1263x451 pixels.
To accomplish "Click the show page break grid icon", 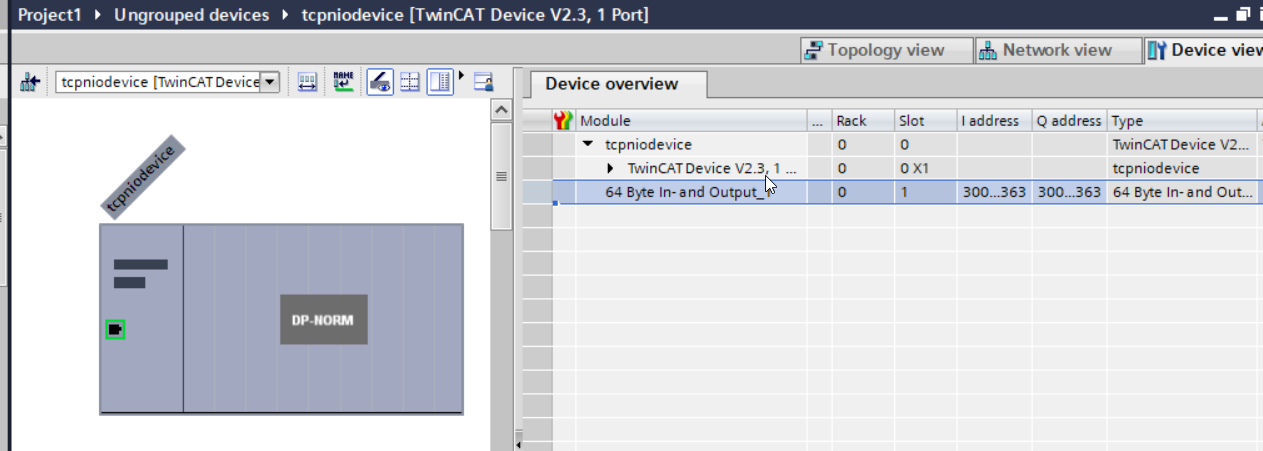I will (x=410, y=82).
